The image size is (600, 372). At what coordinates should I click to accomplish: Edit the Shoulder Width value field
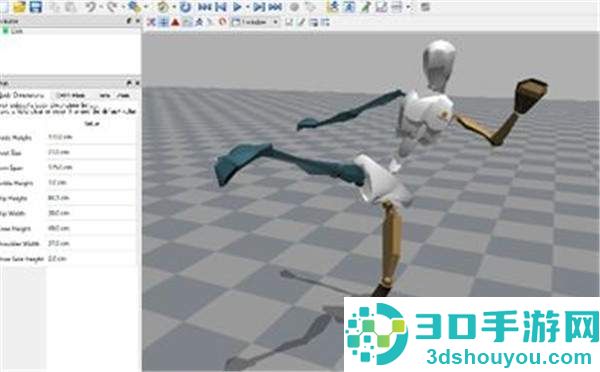tap(91, 243)
